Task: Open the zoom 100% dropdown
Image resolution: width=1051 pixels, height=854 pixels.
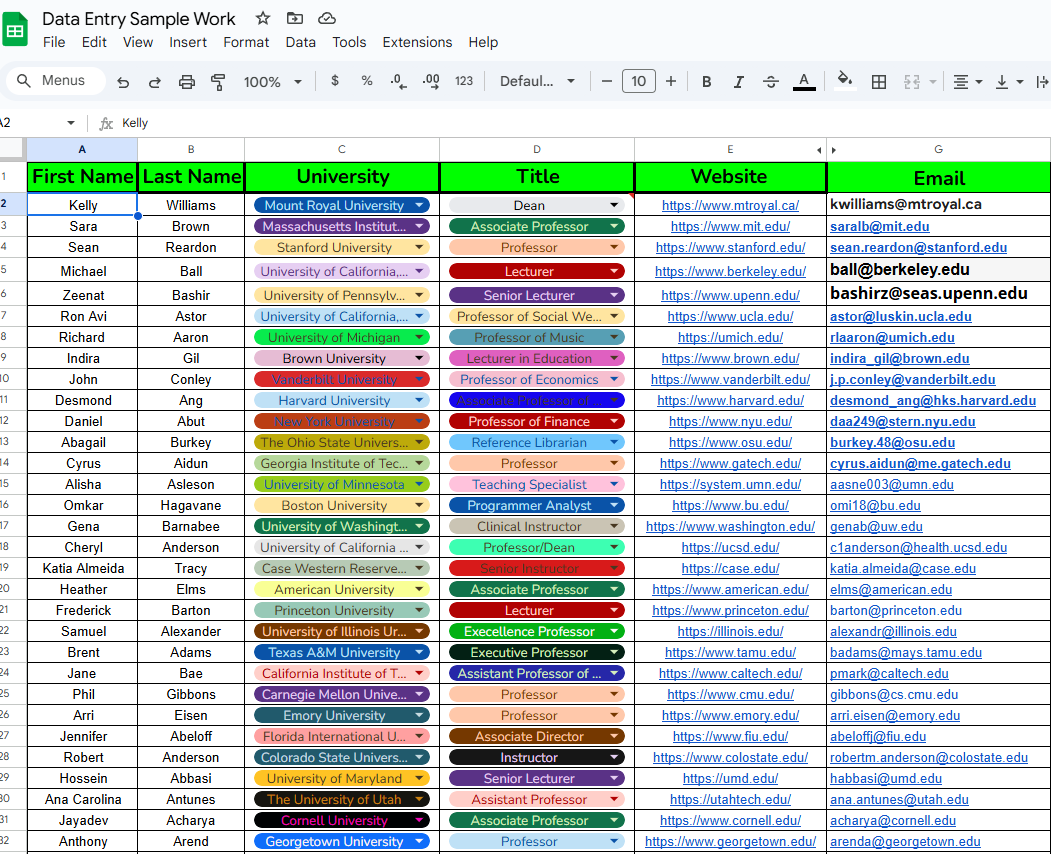Action: tap(273, 82)
